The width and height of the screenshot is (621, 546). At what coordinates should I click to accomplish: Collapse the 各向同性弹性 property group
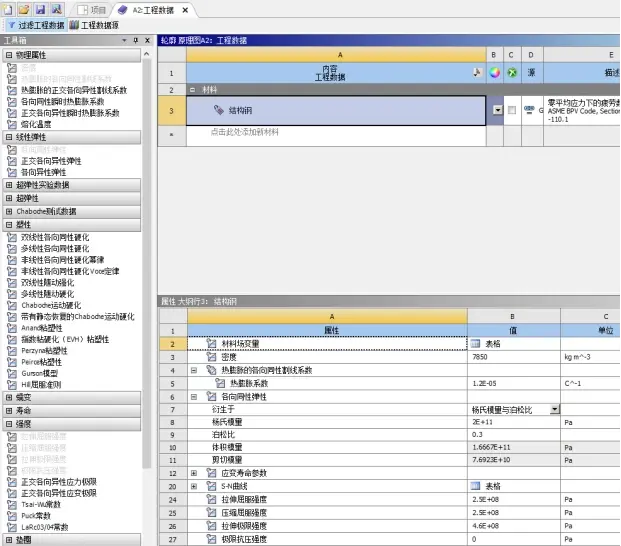pos(194,397)
